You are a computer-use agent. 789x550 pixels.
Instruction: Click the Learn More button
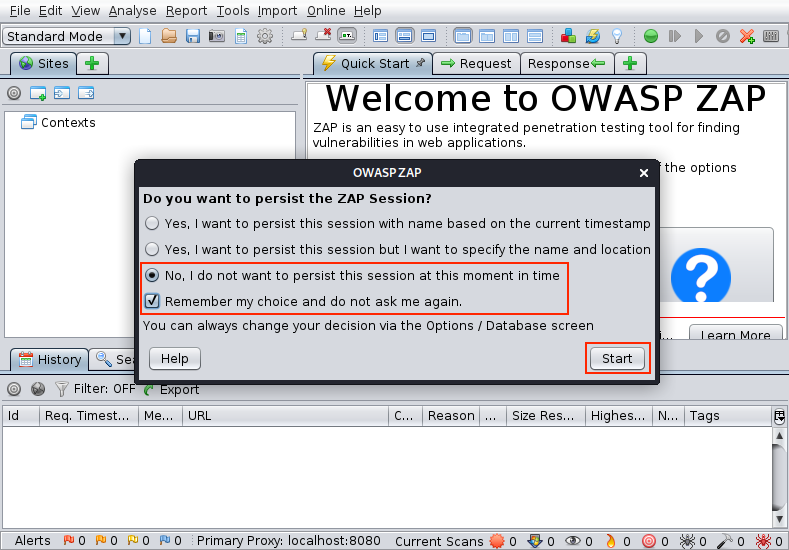735,332
